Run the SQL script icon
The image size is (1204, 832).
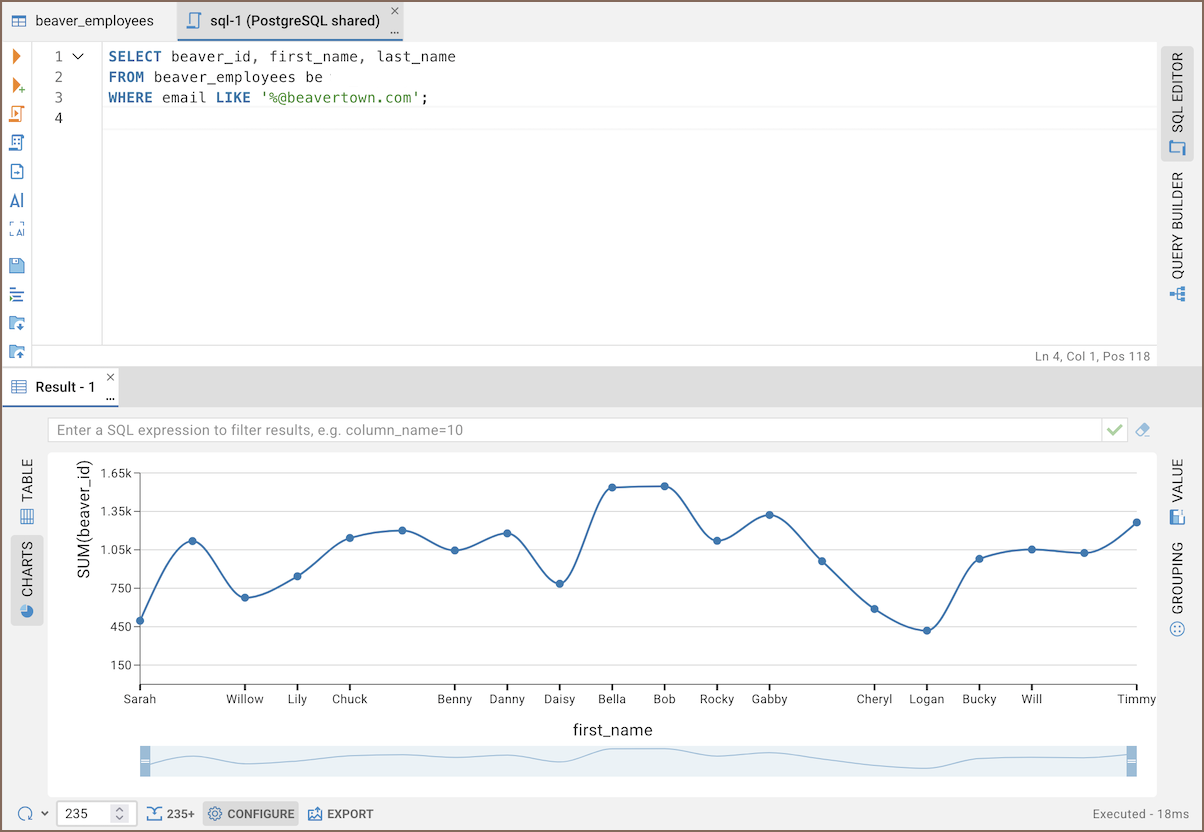point(17,114)
